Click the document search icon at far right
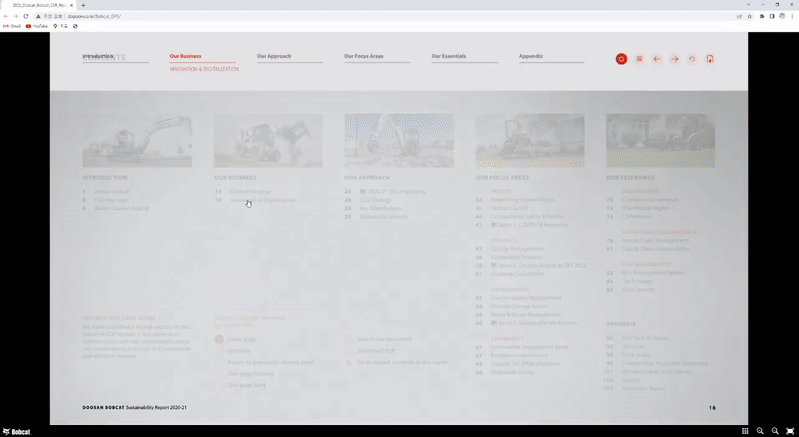The width and height of the screenshot is (799, 437). [x=710, y=59]
